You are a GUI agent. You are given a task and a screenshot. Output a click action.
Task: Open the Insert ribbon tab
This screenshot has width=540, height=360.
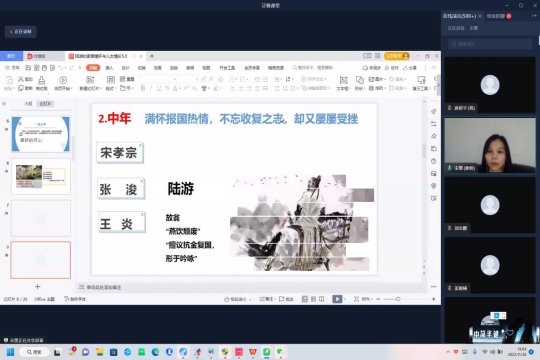(109, 68)
